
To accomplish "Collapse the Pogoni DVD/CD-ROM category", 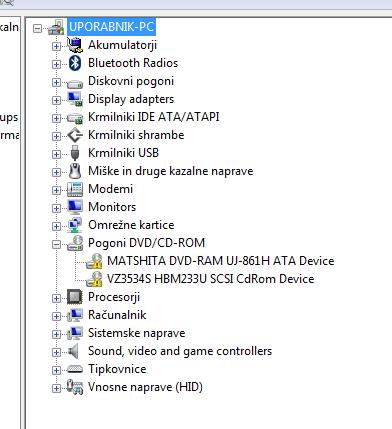I will click(x=56, y=244).
